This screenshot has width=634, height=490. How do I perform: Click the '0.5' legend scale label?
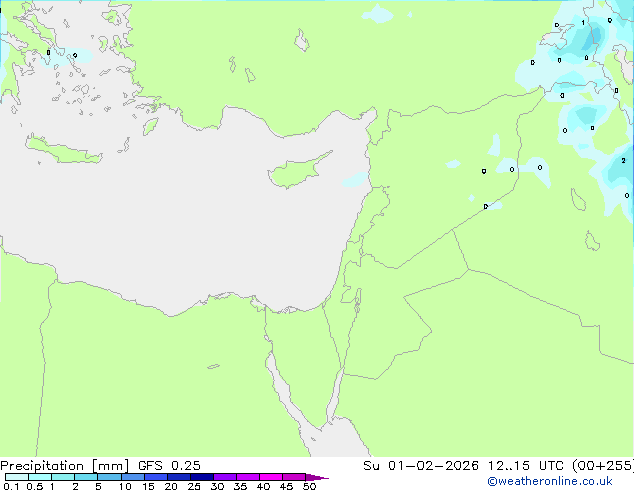[x=35, y=486]
